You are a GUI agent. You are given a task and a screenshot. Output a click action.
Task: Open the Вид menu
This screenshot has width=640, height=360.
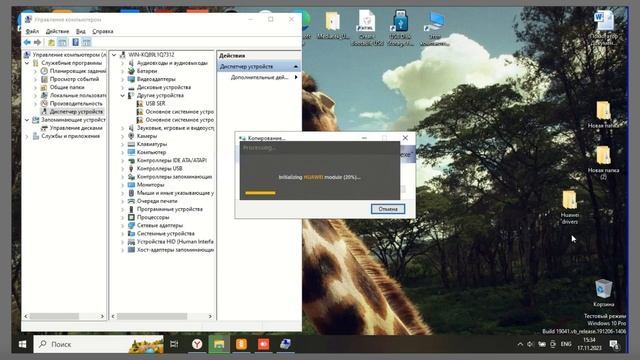[x=81, y=31]
